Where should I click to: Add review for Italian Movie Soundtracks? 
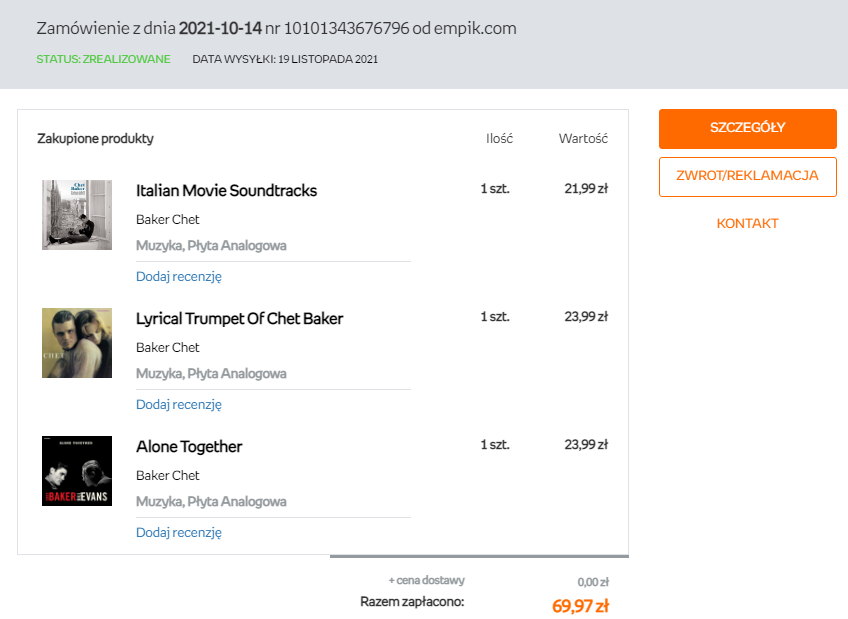tap(179, 277)
